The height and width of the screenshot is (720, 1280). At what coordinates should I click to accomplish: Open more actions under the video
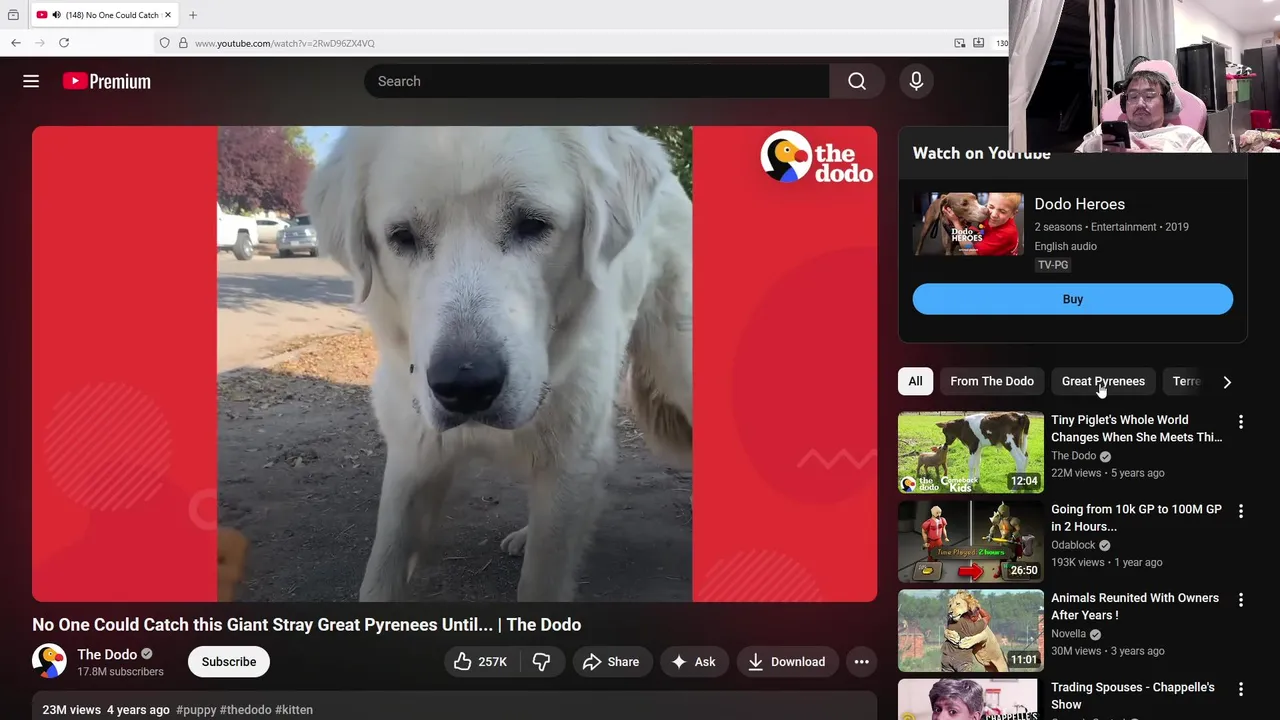coord(861,662)
